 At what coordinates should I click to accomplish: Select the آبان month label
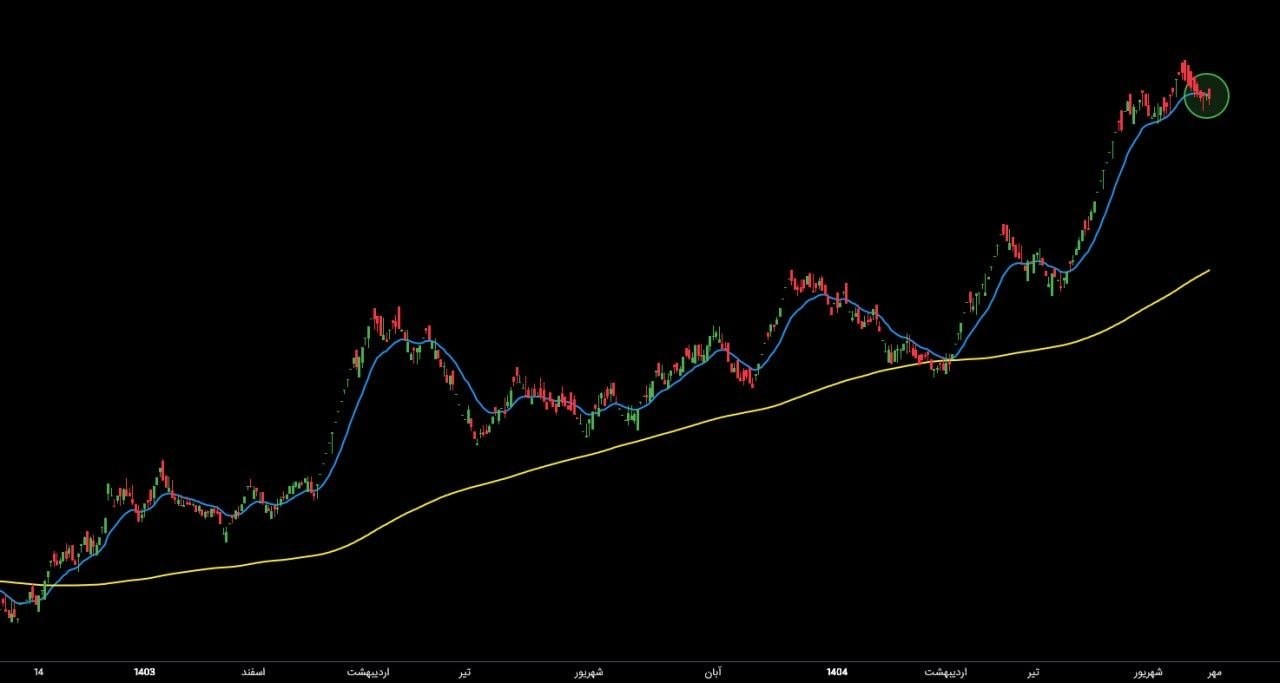point(712,672)
